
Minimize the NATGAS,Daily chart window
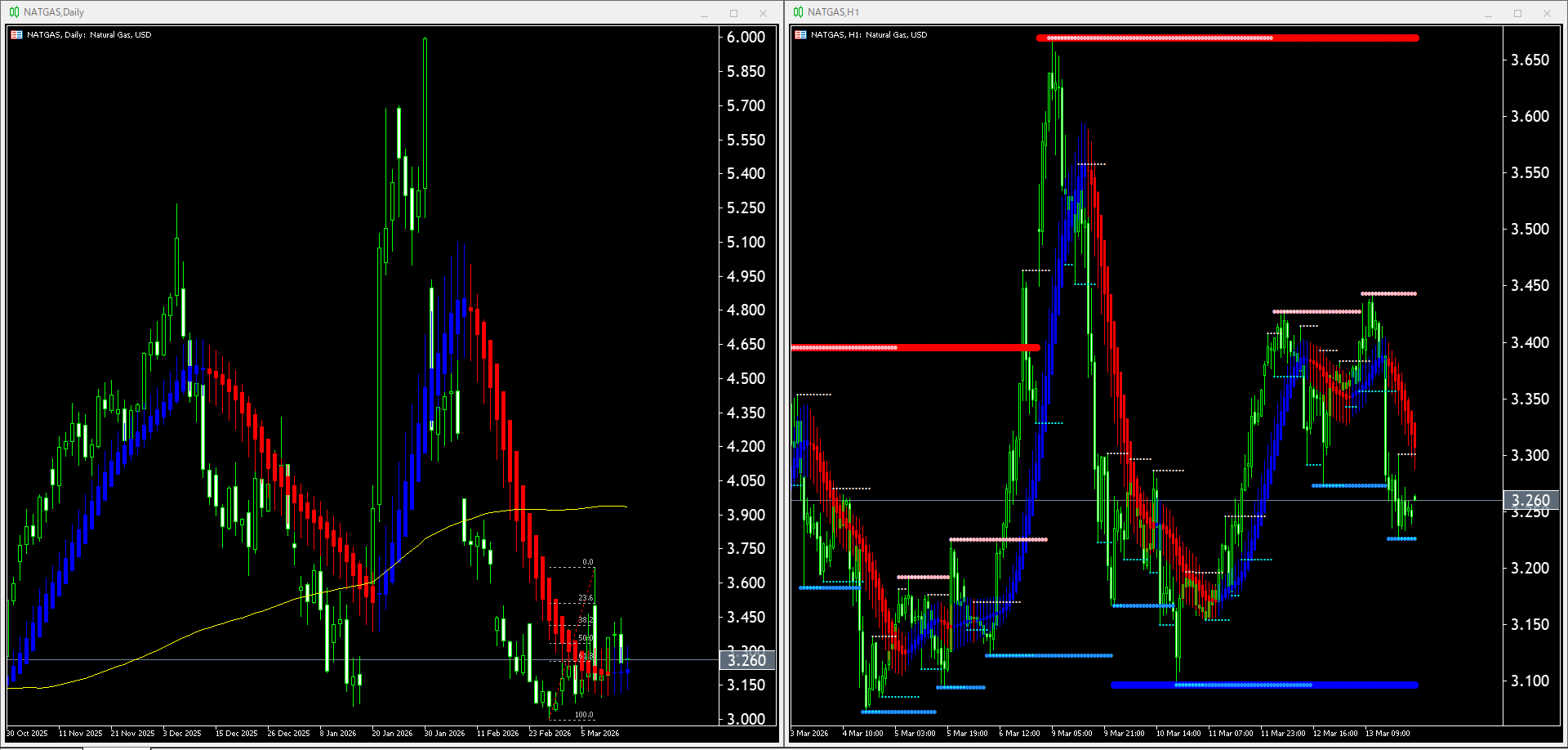click(704, 13)
